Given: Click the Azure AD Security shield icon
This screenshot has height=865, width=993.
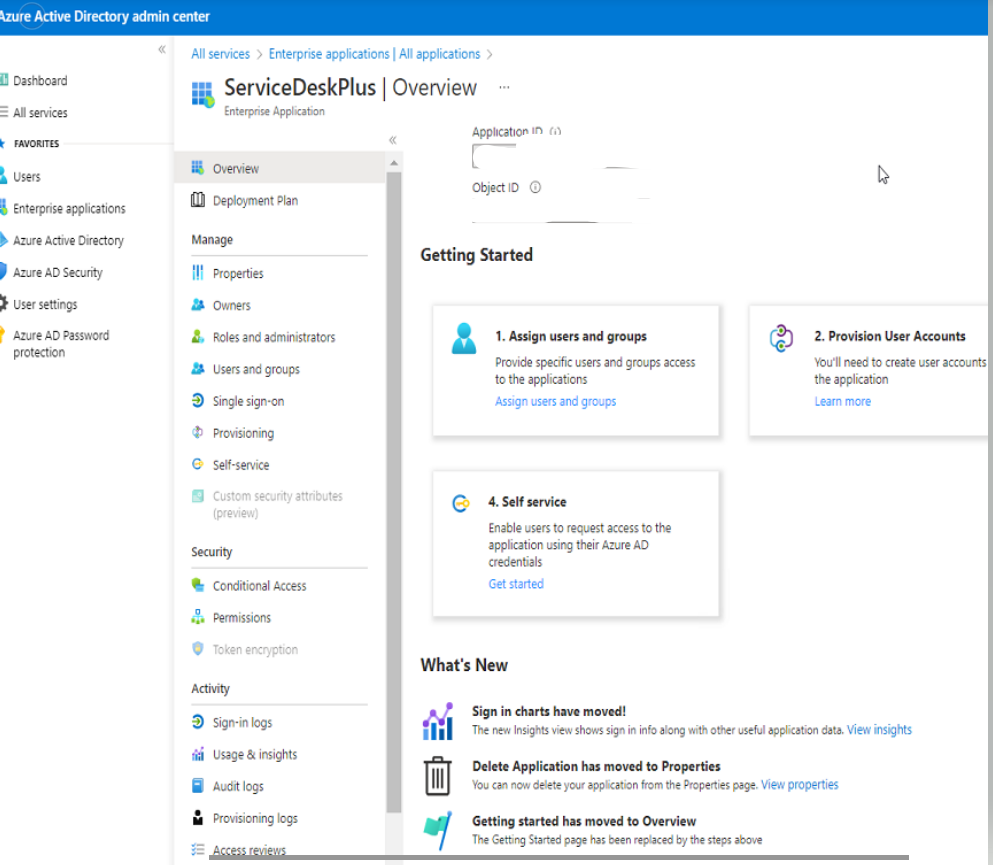Looking at the screenshot, I should tap(3, 272).
